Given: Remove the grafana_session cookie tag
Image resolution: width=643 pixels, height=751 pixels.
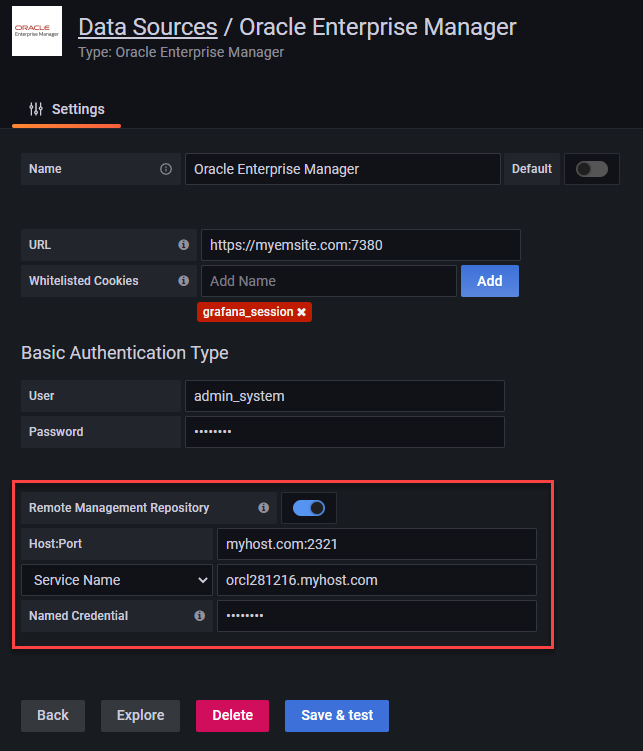Looking at the screenshot, I should point(301,312).
